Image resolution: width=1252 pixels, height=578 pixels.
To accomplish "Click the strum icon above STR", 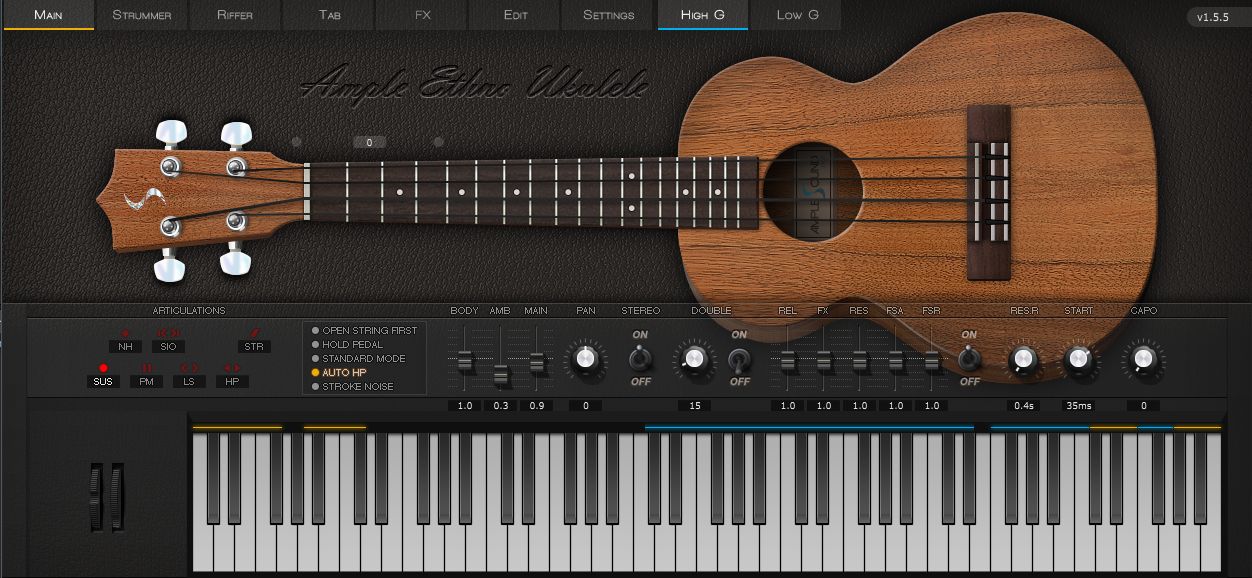I will point(254,333).
